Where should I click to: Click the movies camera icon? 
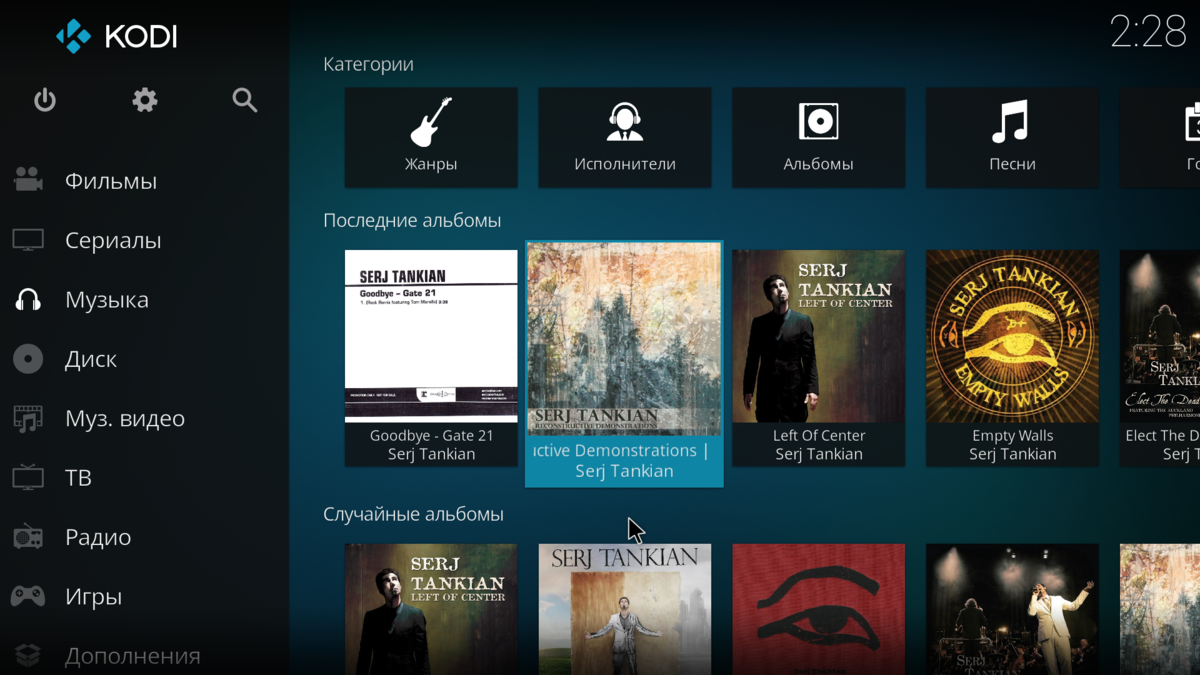coord(28,181)
